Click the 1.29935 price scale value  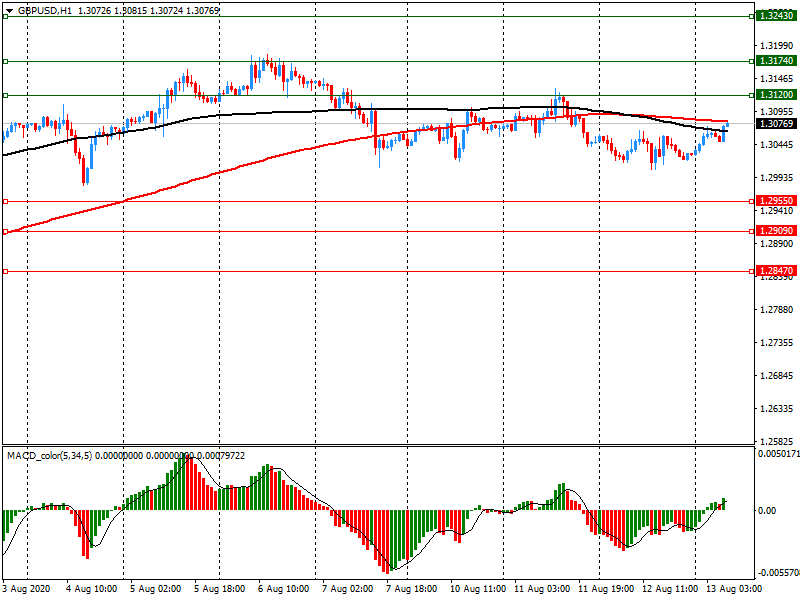[x=777, y=178]
